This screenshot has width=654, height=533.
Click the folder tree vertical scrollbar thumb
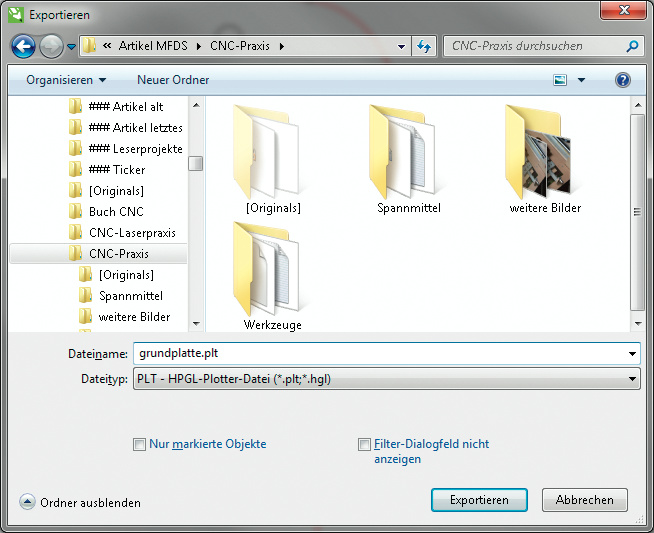click(x=196, y=163)
